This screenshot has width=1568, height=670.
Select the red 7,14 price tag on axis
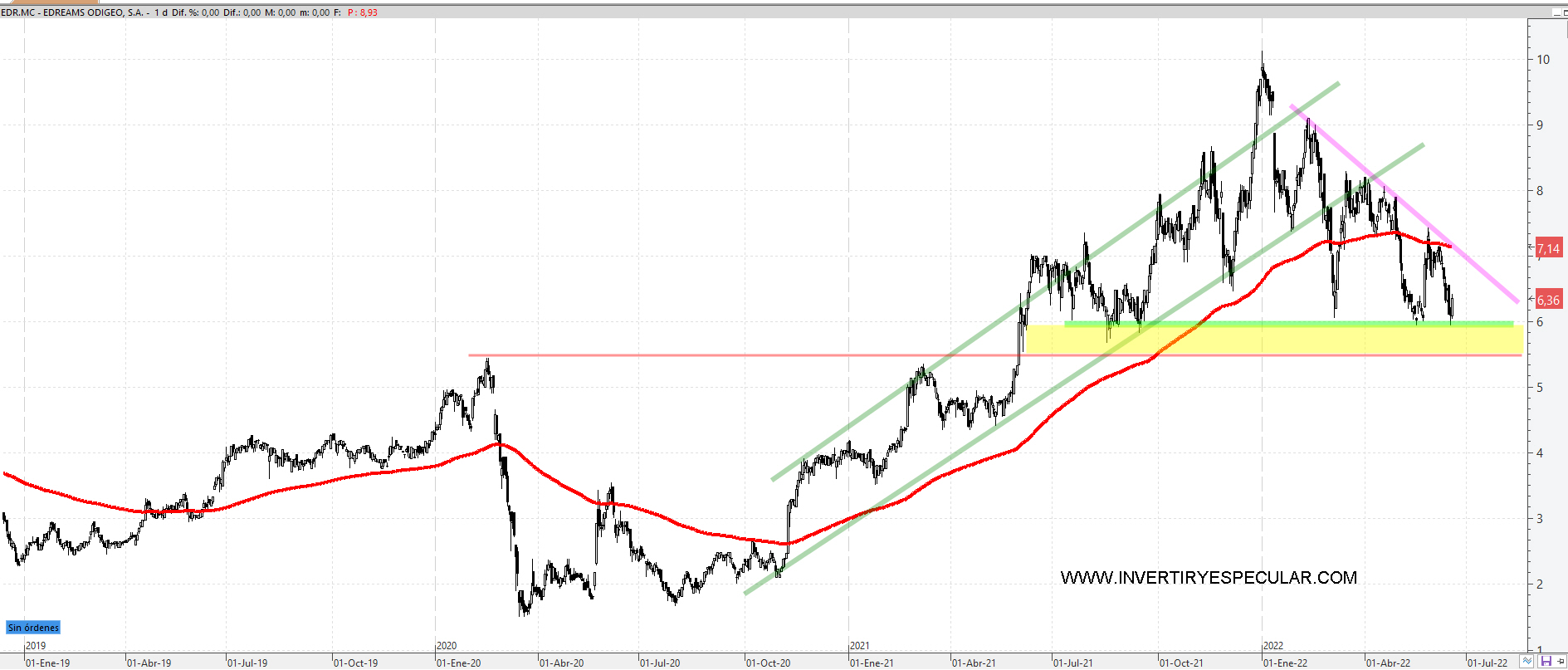pos(1548,248)
